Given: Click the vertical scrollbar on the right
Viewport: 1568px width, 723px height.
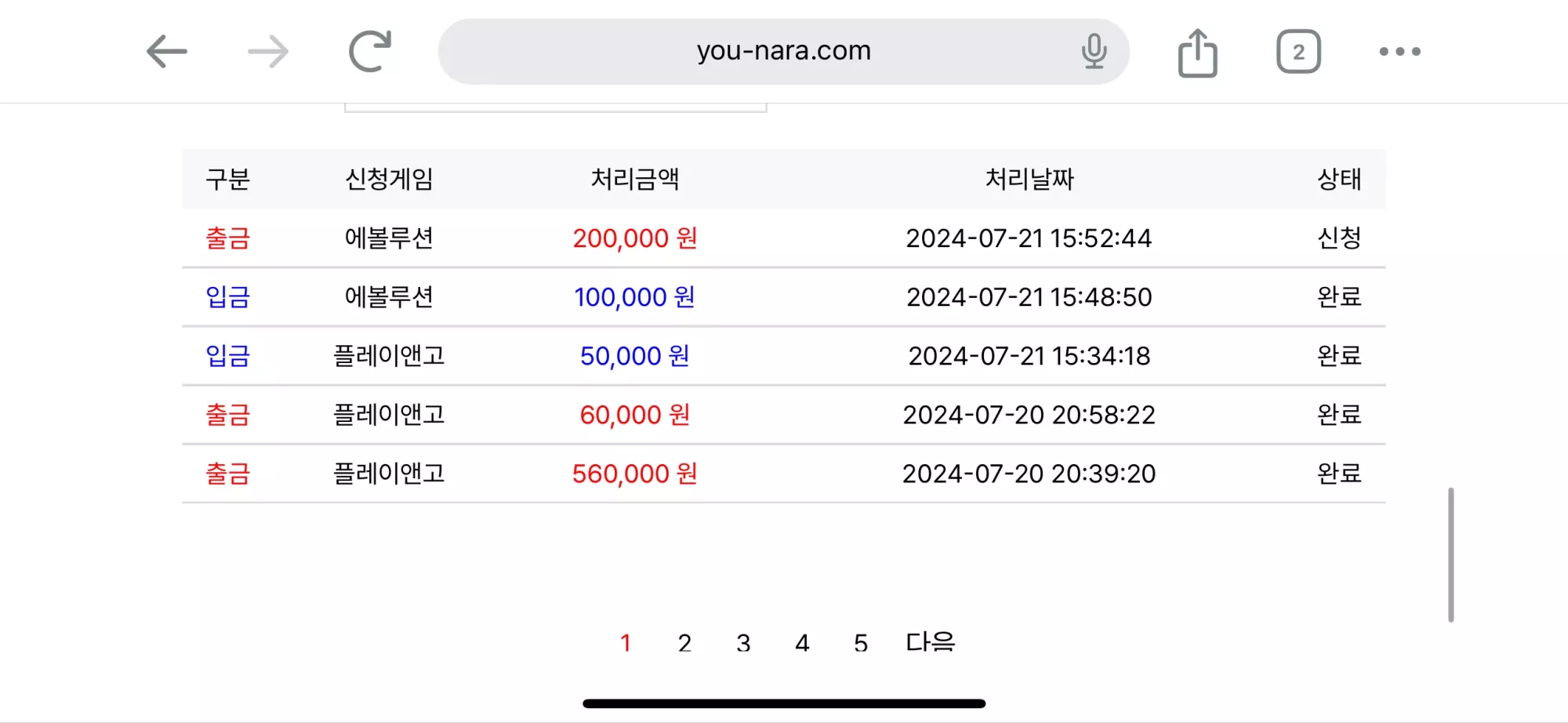Looking at the screenshot, I should pos(1451,554).
